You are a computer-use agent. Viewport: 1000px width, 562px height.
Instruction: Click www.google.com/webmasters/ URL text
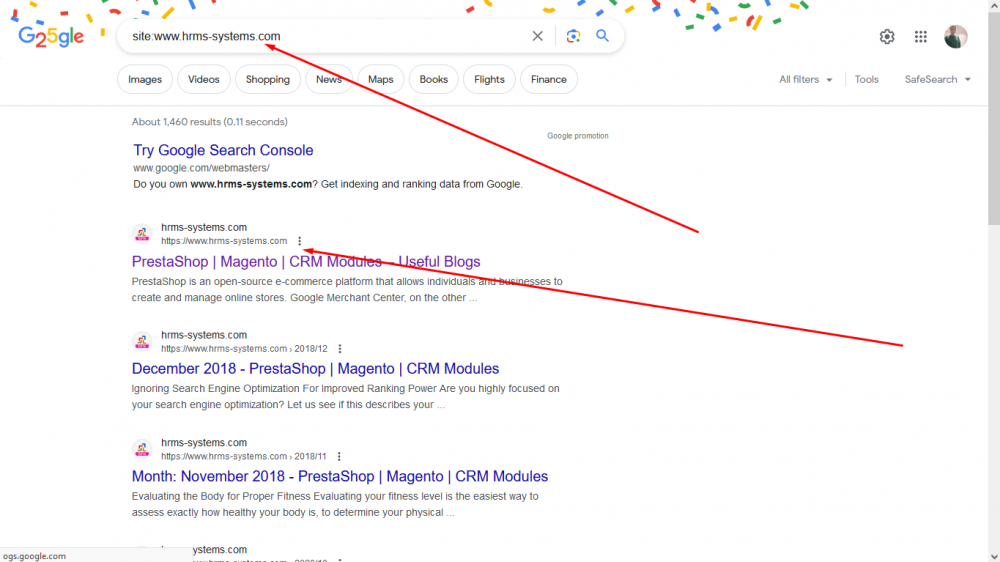pyautogui.click(x=202, y=168)
